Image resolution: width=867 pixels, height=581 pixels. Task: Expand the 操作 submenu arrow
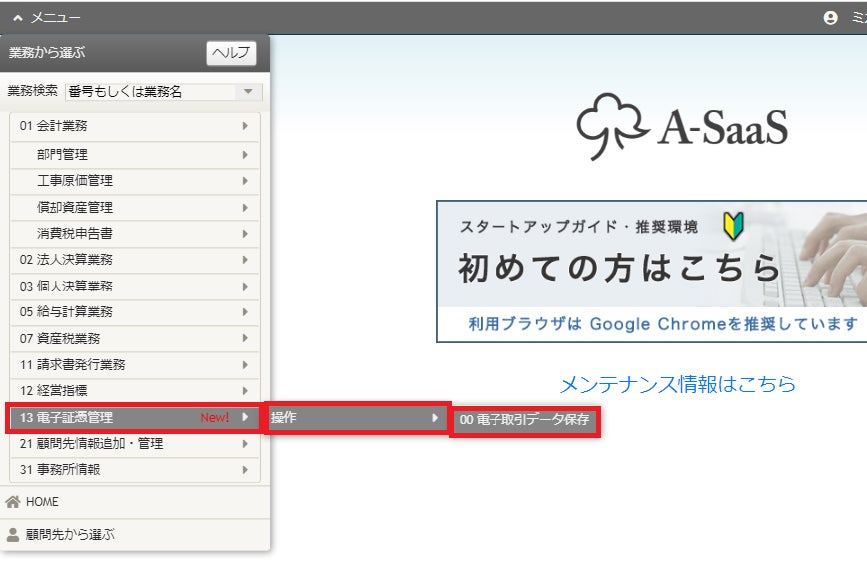coord(435,418)
